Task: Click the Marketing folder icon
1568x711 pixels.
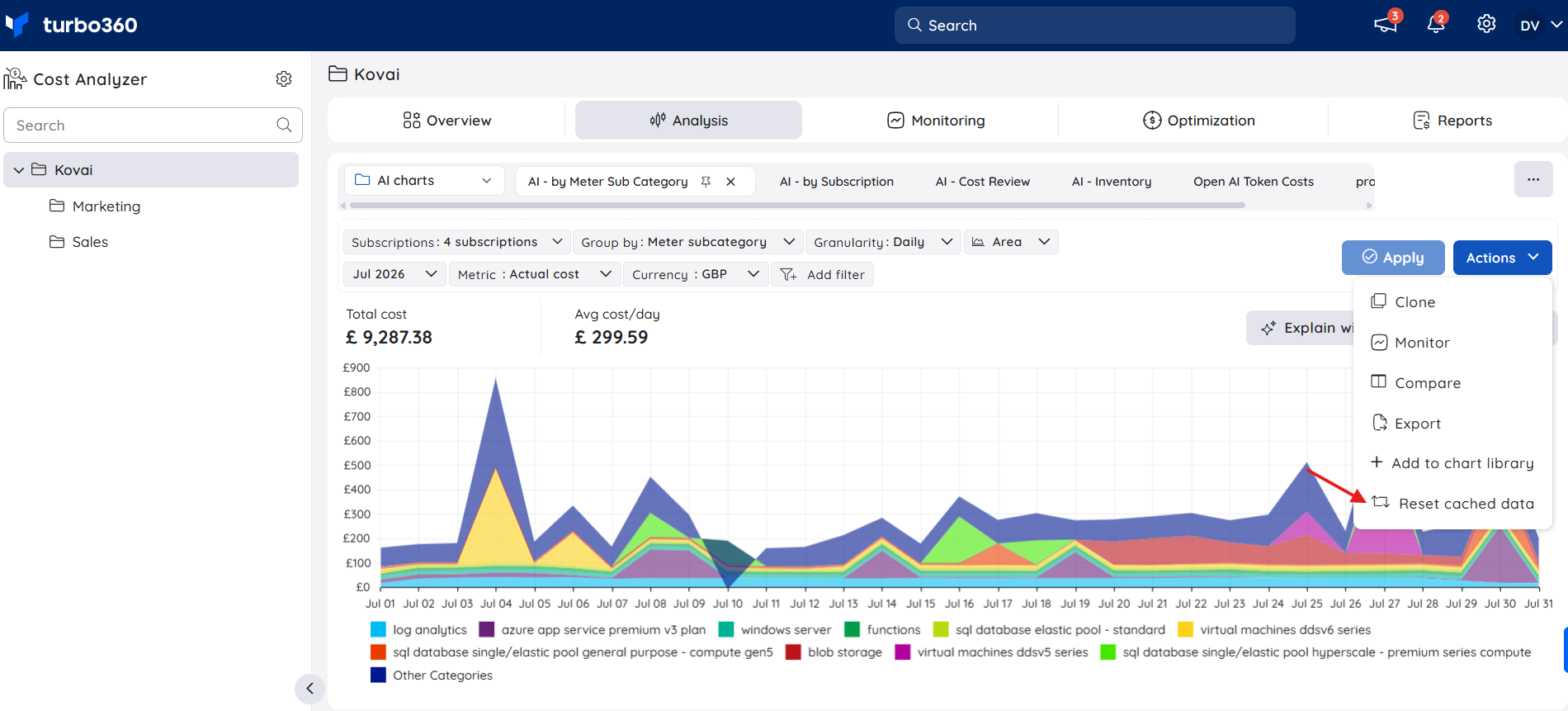Action: [x=57, y=206]
